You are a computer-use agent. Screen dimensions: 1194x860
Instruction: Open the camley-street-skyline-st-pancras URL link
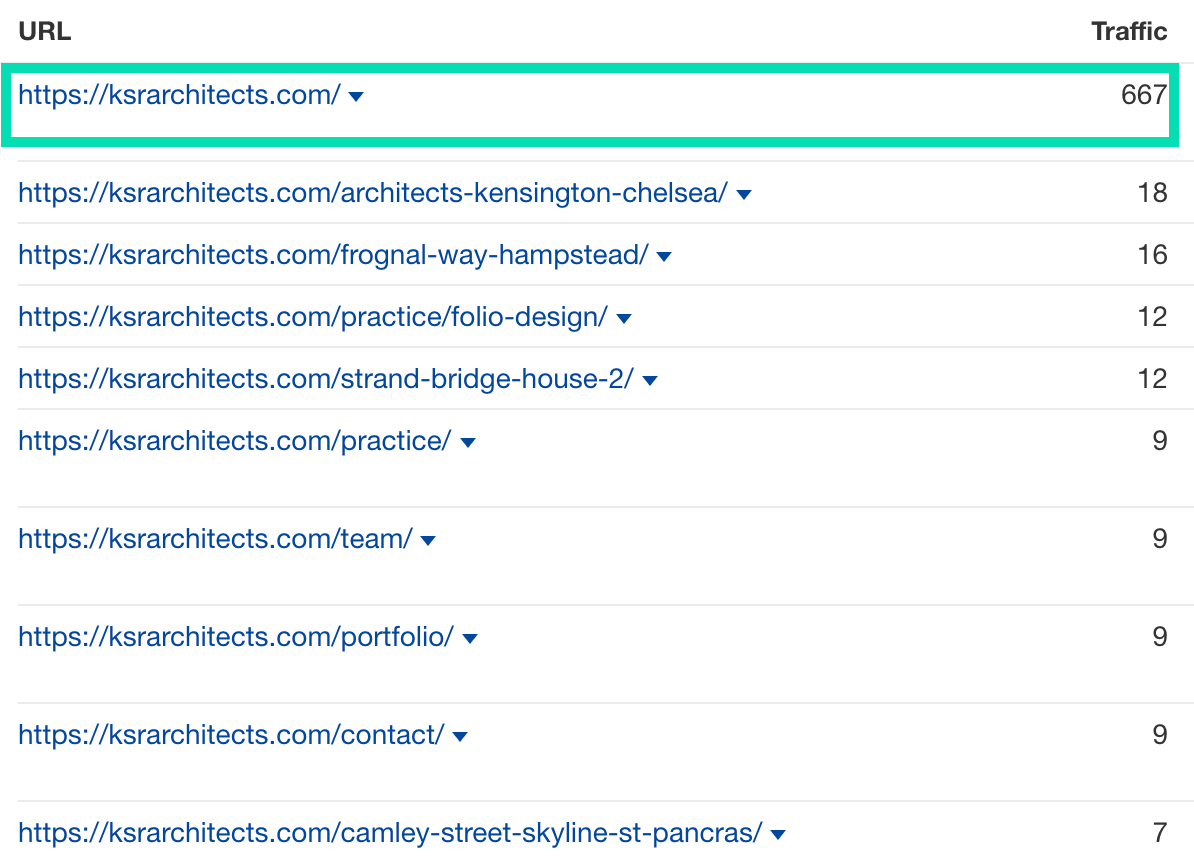390,833
